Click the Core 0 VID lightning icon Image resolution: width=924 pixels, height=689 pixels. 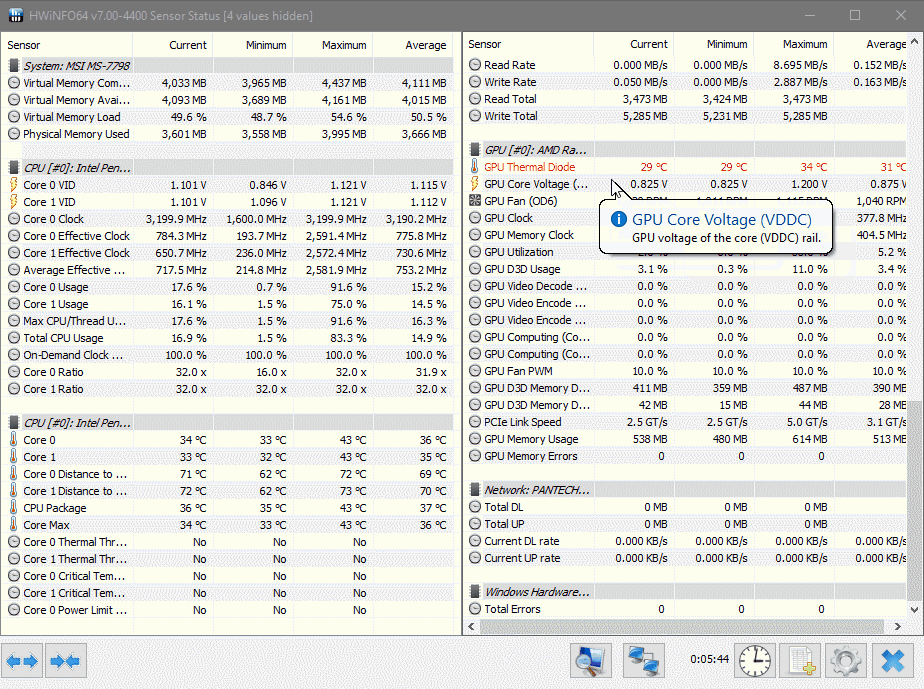[x=14, y=185]
